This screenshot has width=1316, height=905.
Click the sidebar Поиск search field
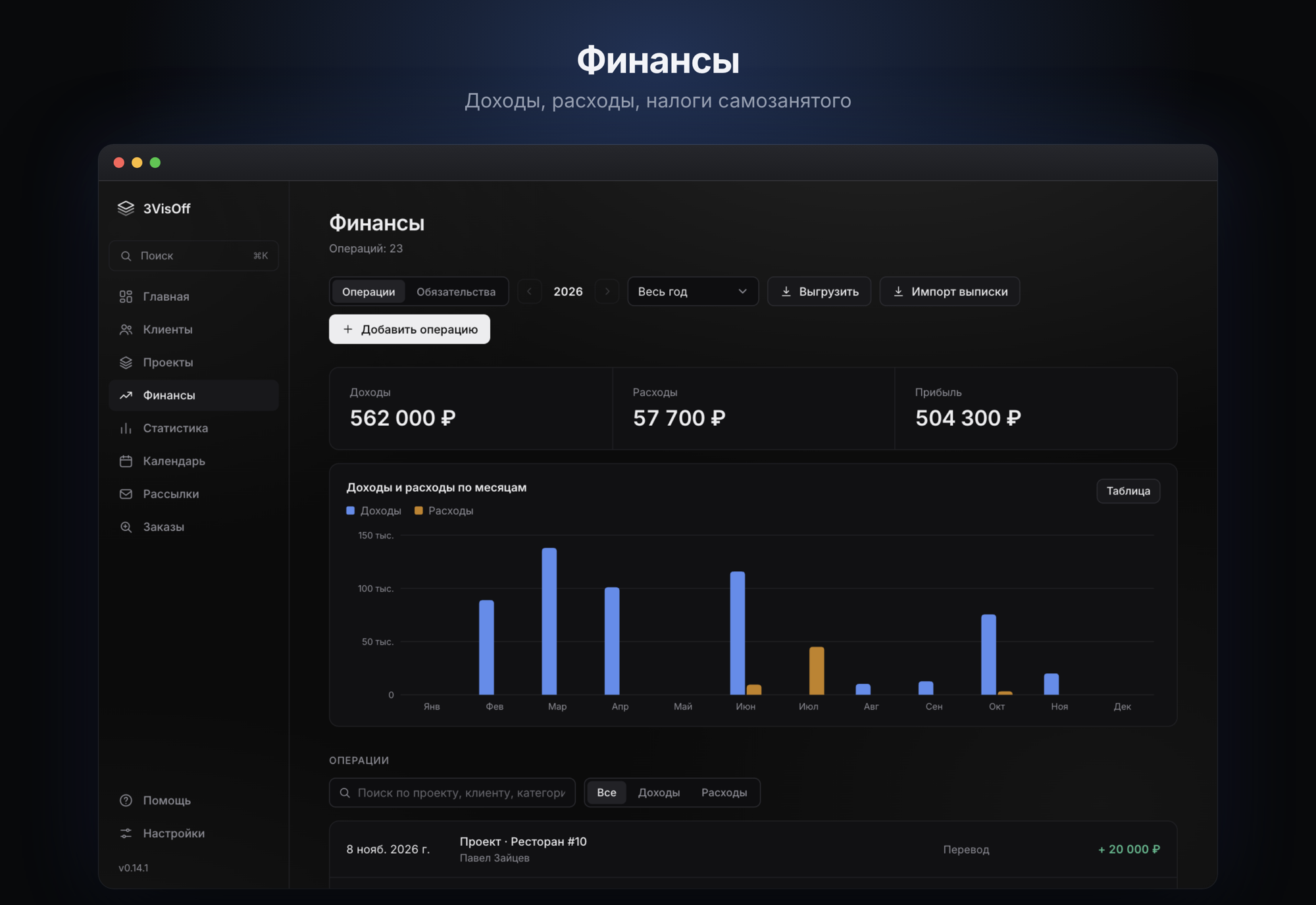coord(193,256)
